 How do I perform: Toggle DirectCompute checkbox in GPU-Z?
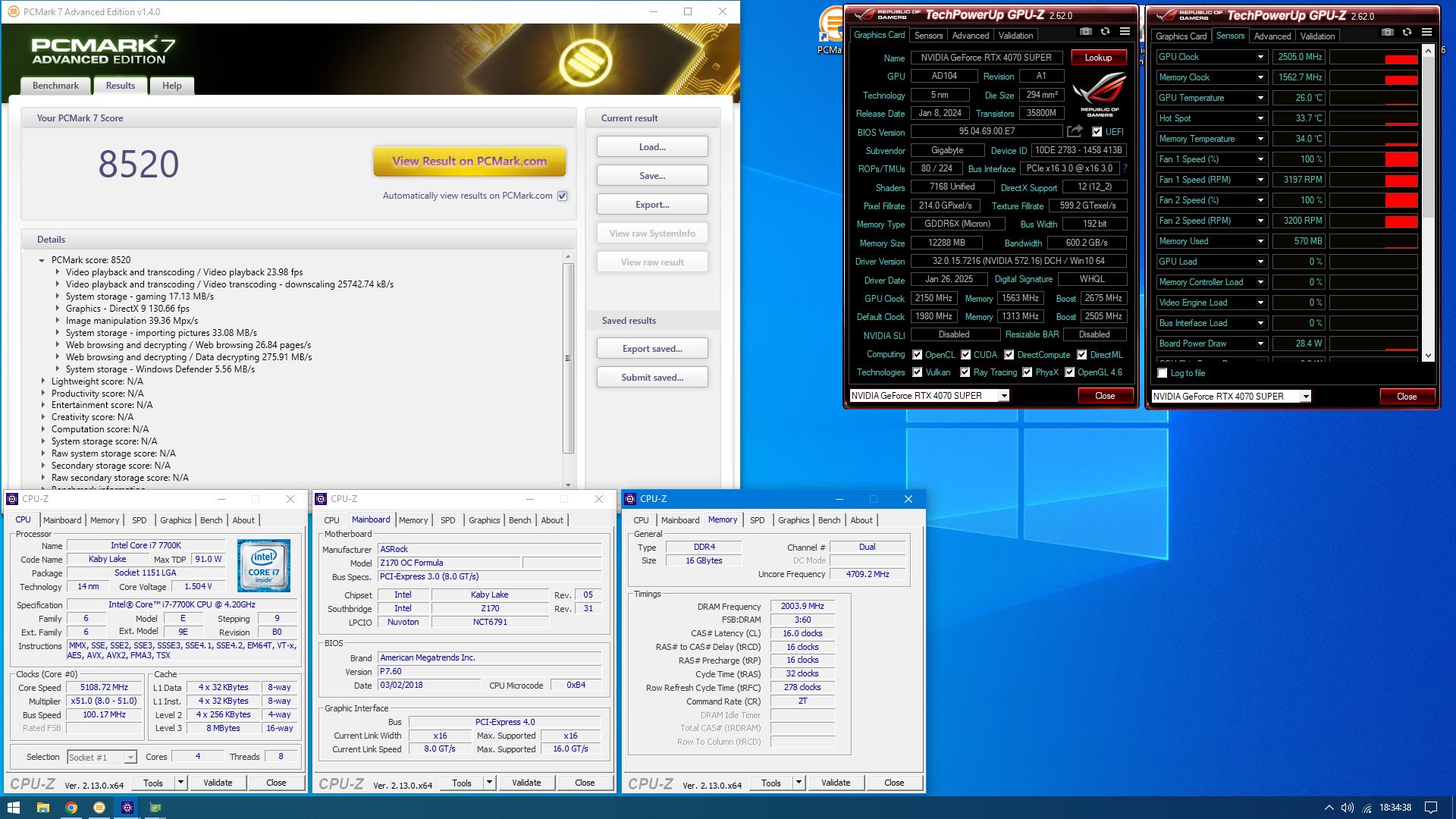(1009, 354)
